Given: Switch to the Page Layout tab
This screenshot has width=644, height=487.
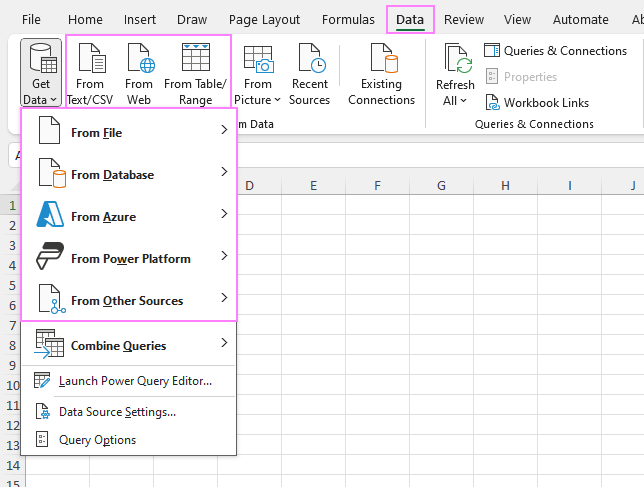Looking at the screenshot, I should [x=265, y=19].
